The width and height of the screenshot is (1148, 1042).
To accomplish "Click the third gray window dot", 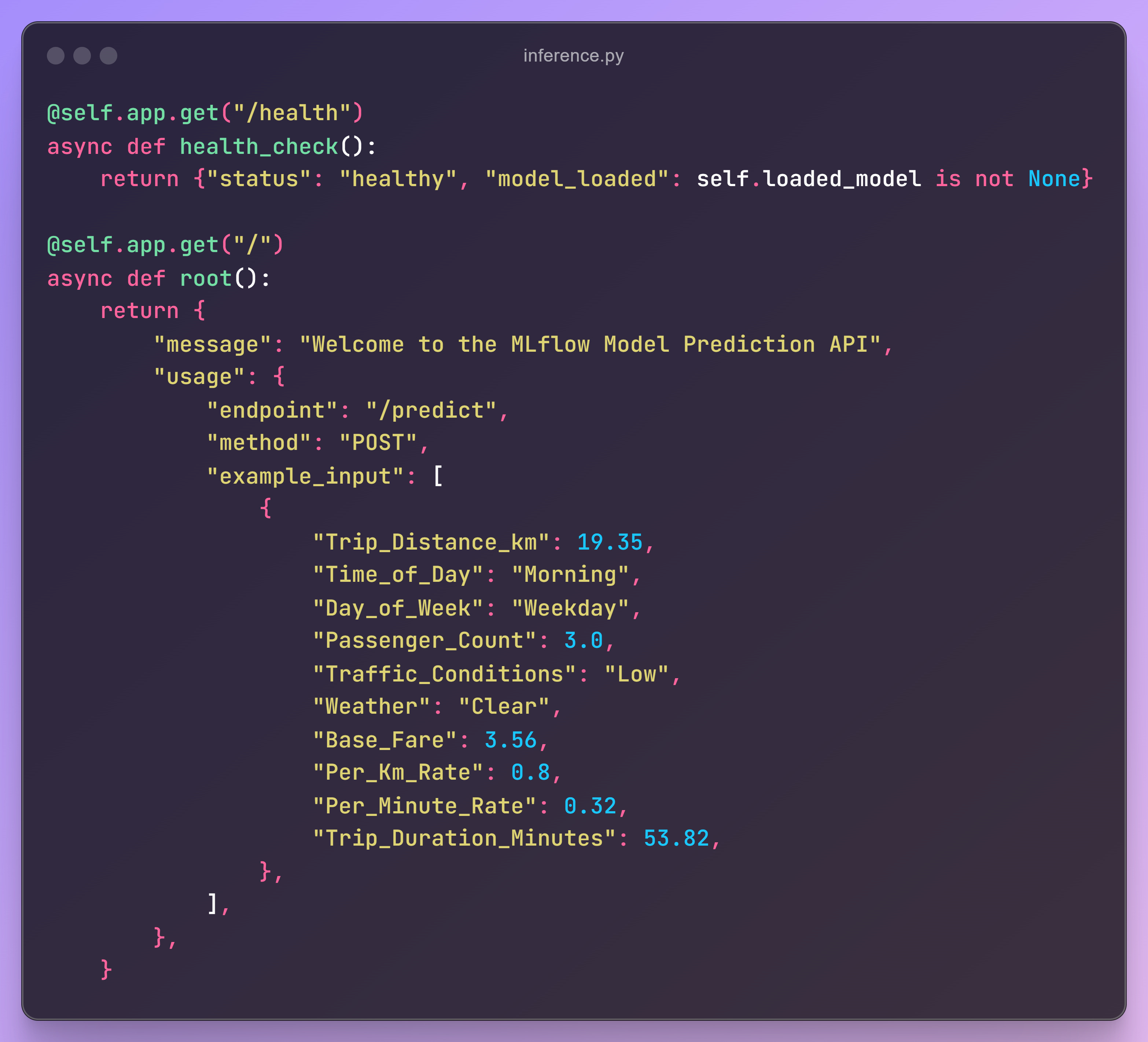I will point(108,56).
